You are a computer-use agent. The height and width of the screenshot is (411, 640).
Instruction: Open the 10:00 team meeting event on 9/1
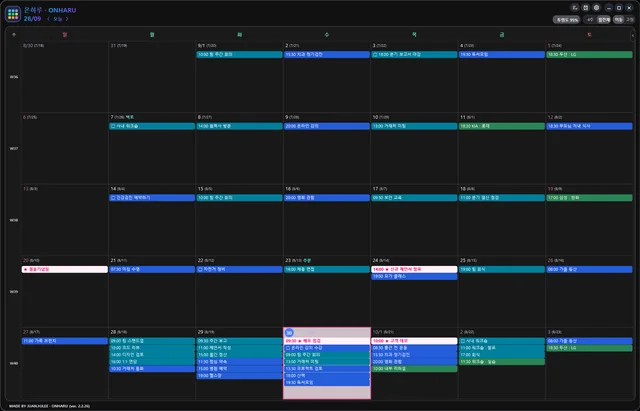click(240, 55)
